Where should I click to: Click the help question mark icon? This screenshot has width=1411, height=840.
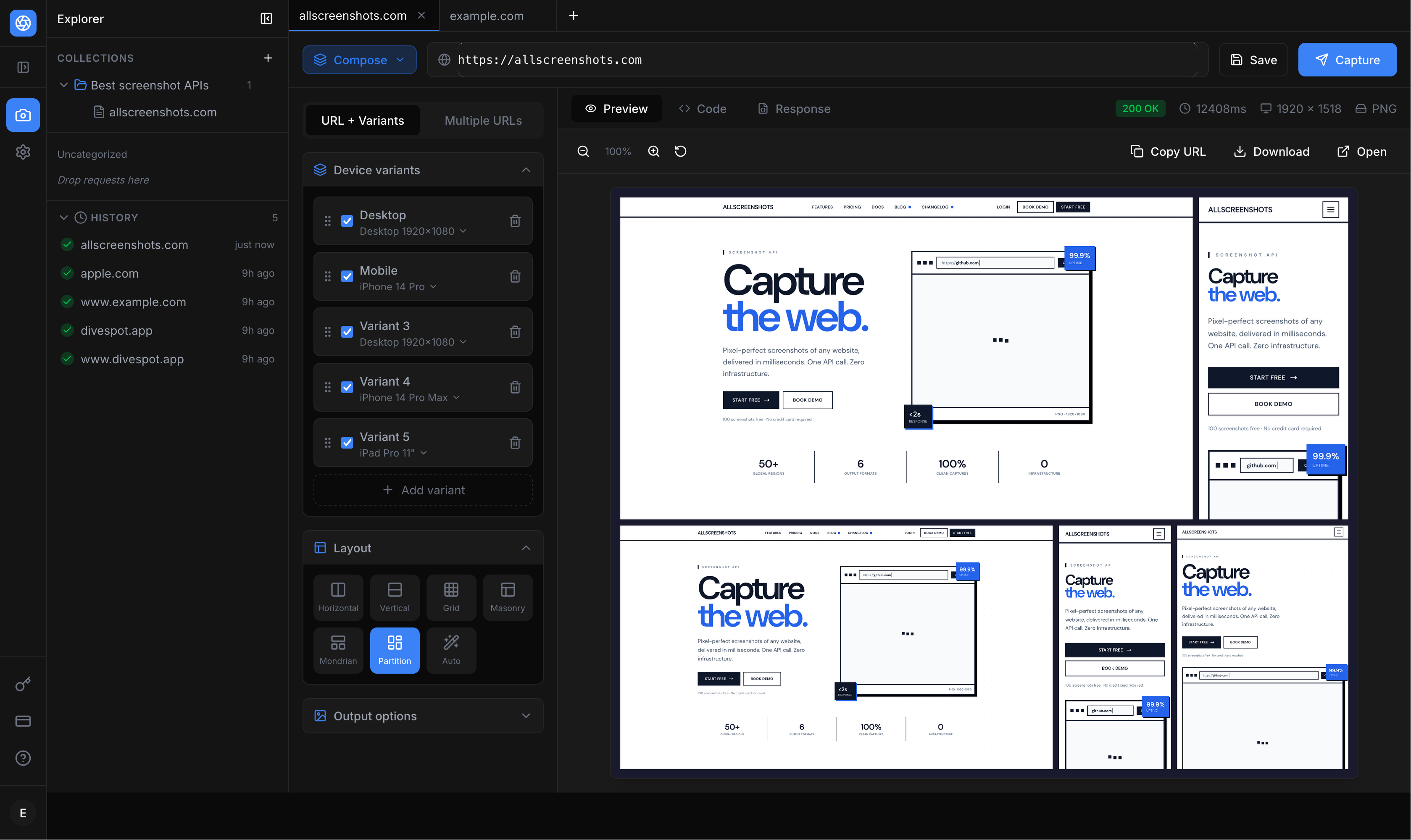(x=23, y=758)
